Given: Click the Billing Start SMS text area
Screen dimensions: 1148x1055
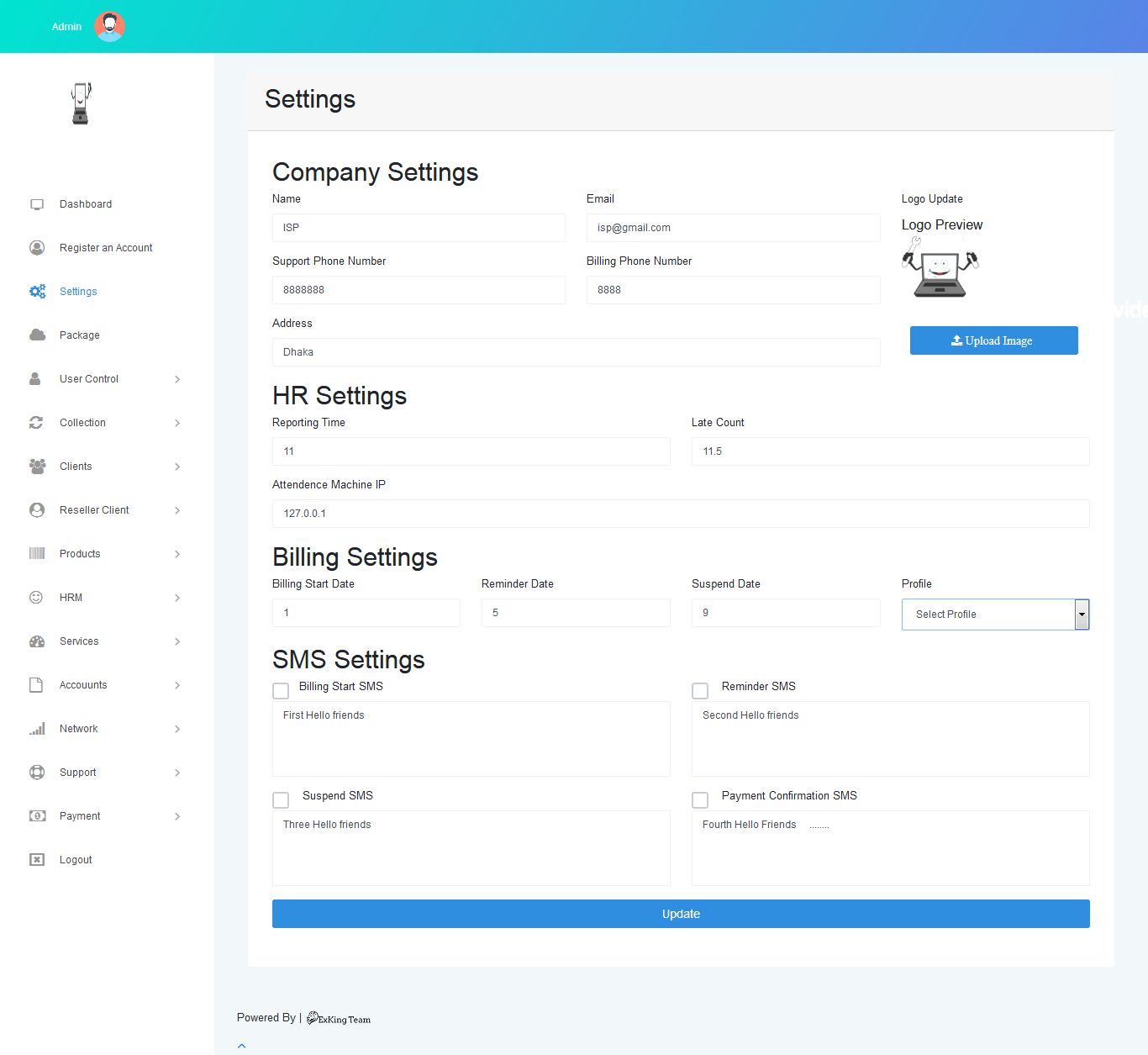Looking at the screenshot, I should 471,739.
